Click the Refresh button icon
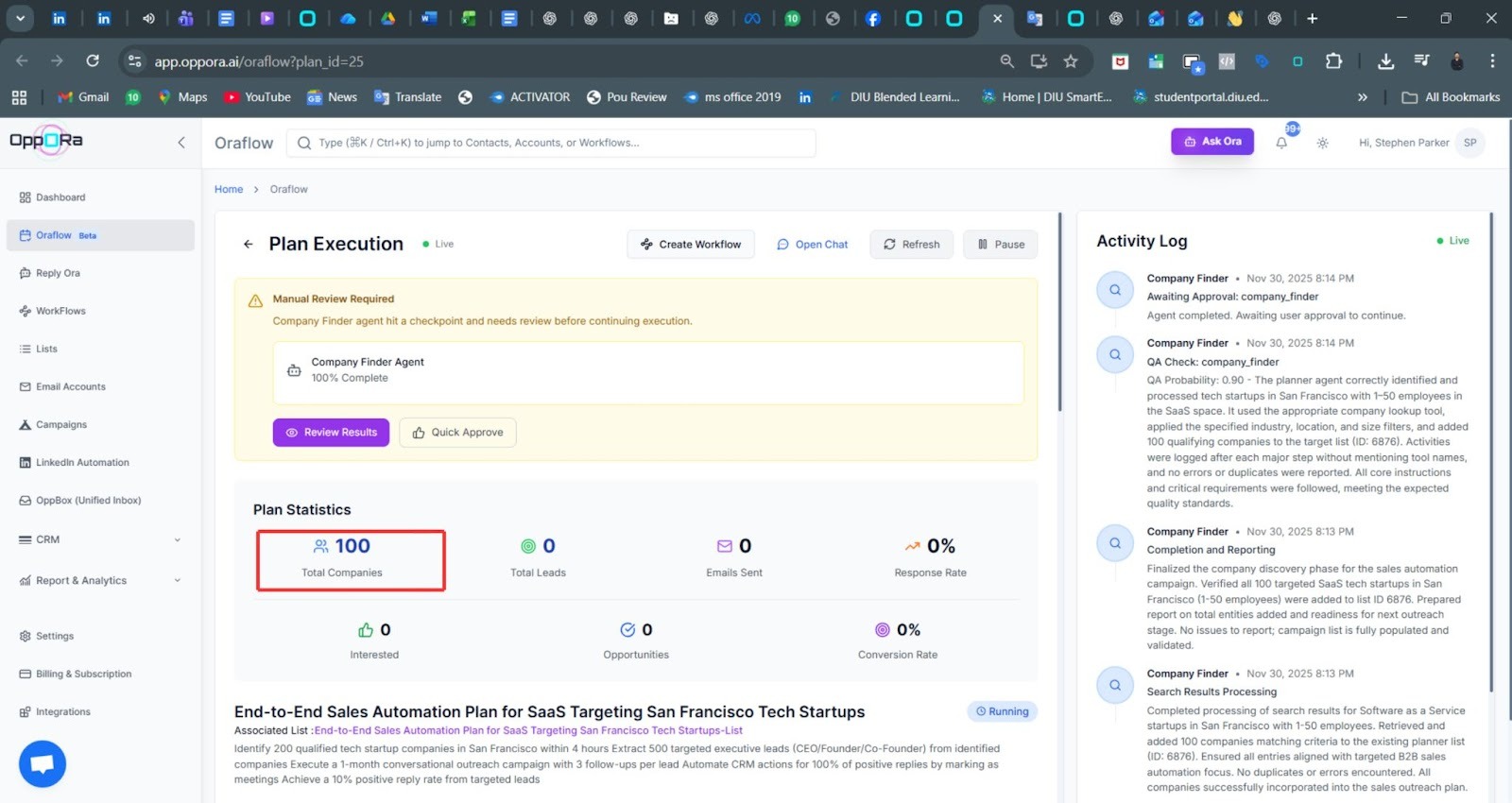Image resolution: width=1512 pixels, height=803 pixels. (x=889, y=245)
